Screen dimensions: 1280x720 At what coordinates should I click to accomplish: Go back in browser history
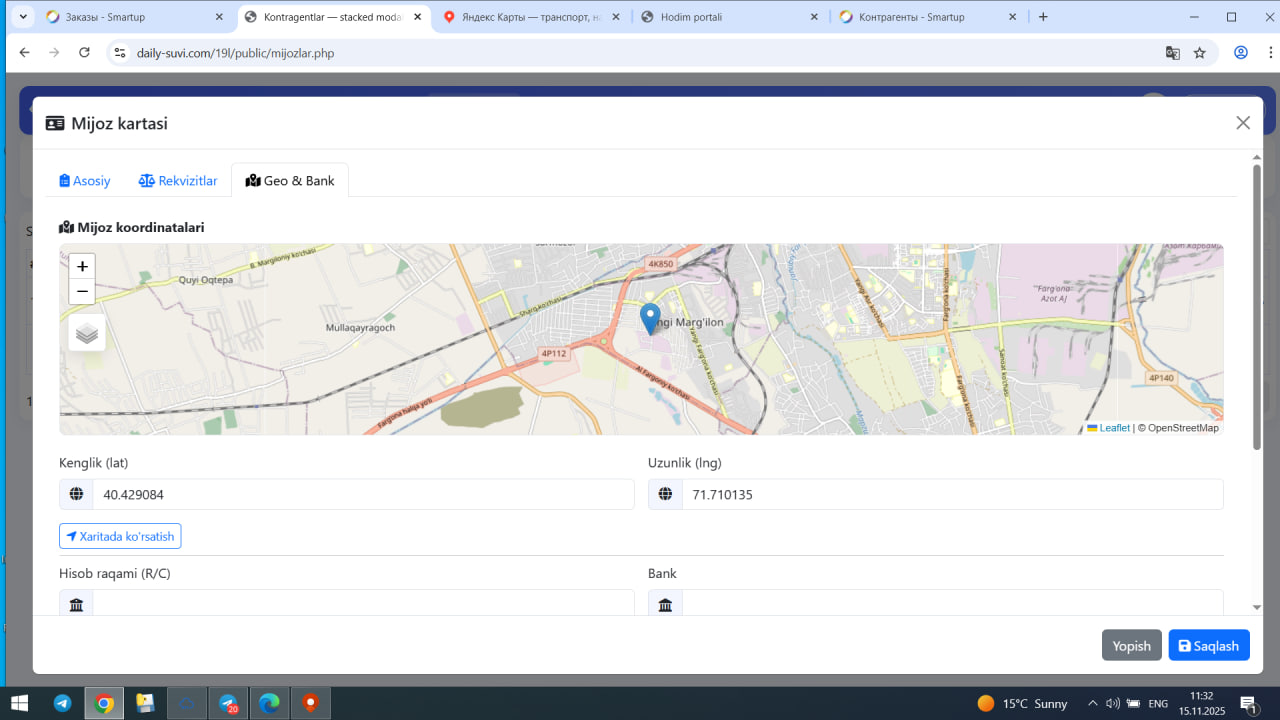pos(24,53)
